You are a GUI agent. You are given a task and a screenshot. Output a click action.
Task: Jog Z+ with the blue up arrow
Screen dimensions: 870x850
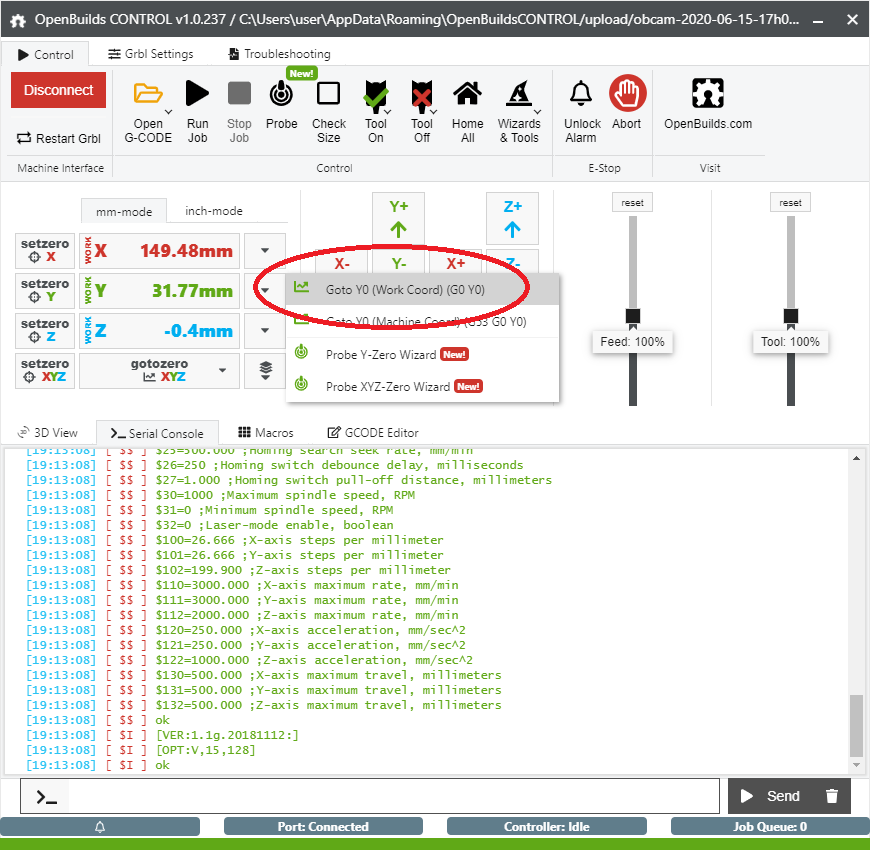click(x=512, y=218)
